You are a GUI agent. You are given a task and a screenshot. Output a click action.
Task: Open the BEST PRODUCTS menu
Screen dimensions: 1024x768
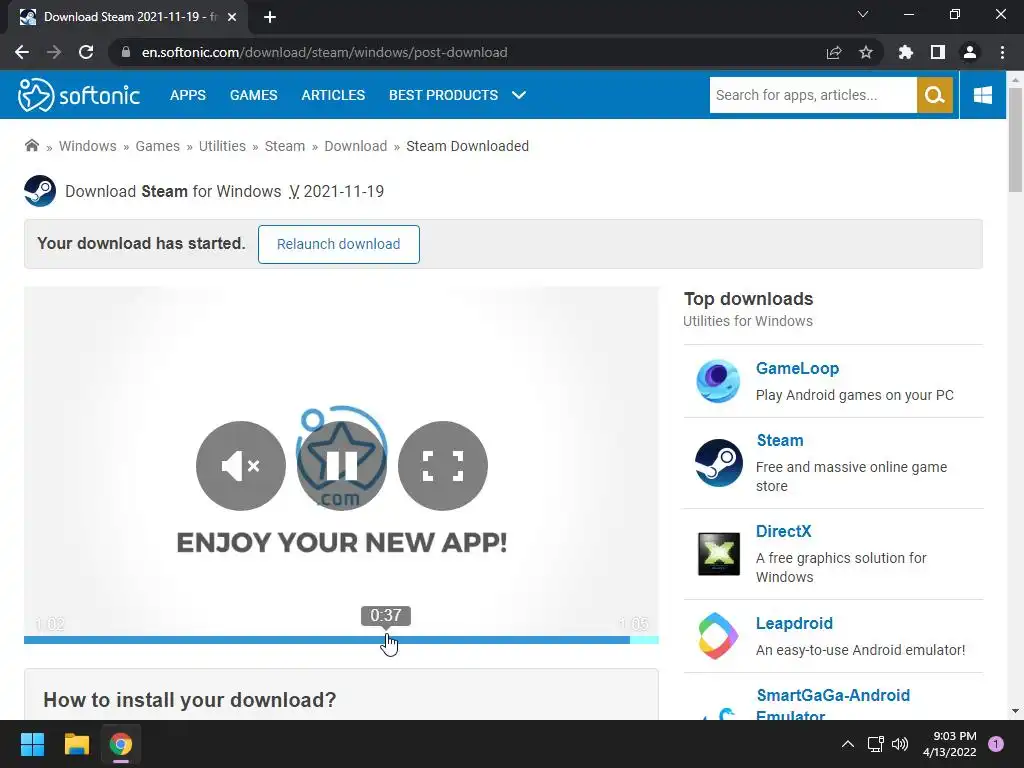tap(443, 95)
